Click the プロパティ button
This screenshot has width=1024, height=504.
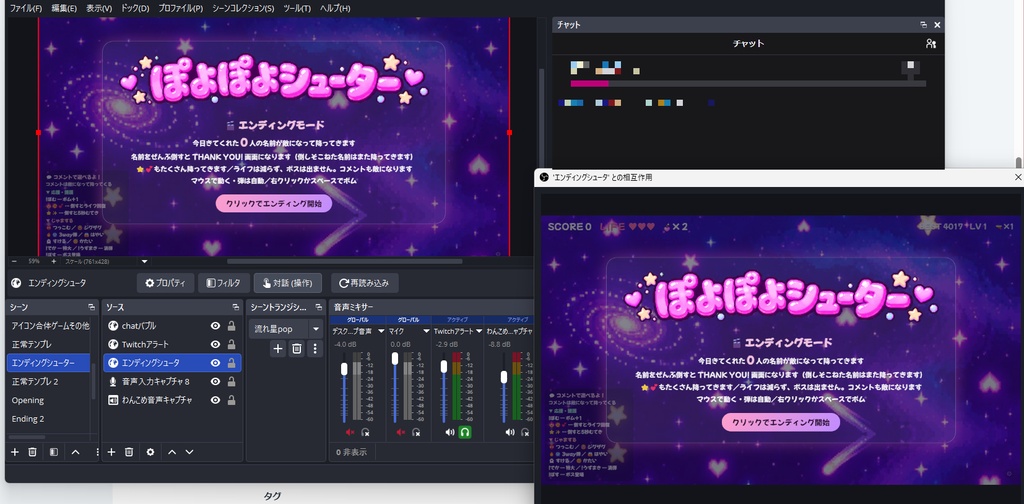165,283
